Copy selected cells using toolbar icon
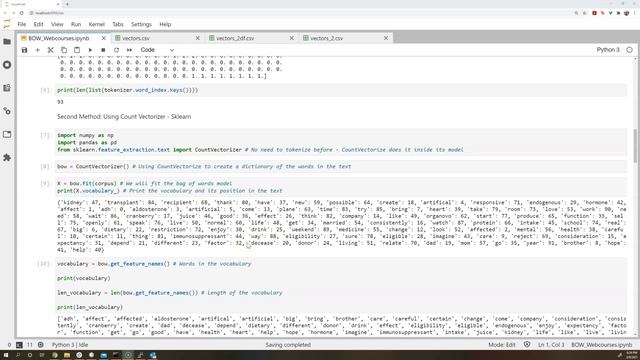Image resolution: width=640 pixels, height=360 pixels. click(x=64, y=50)
